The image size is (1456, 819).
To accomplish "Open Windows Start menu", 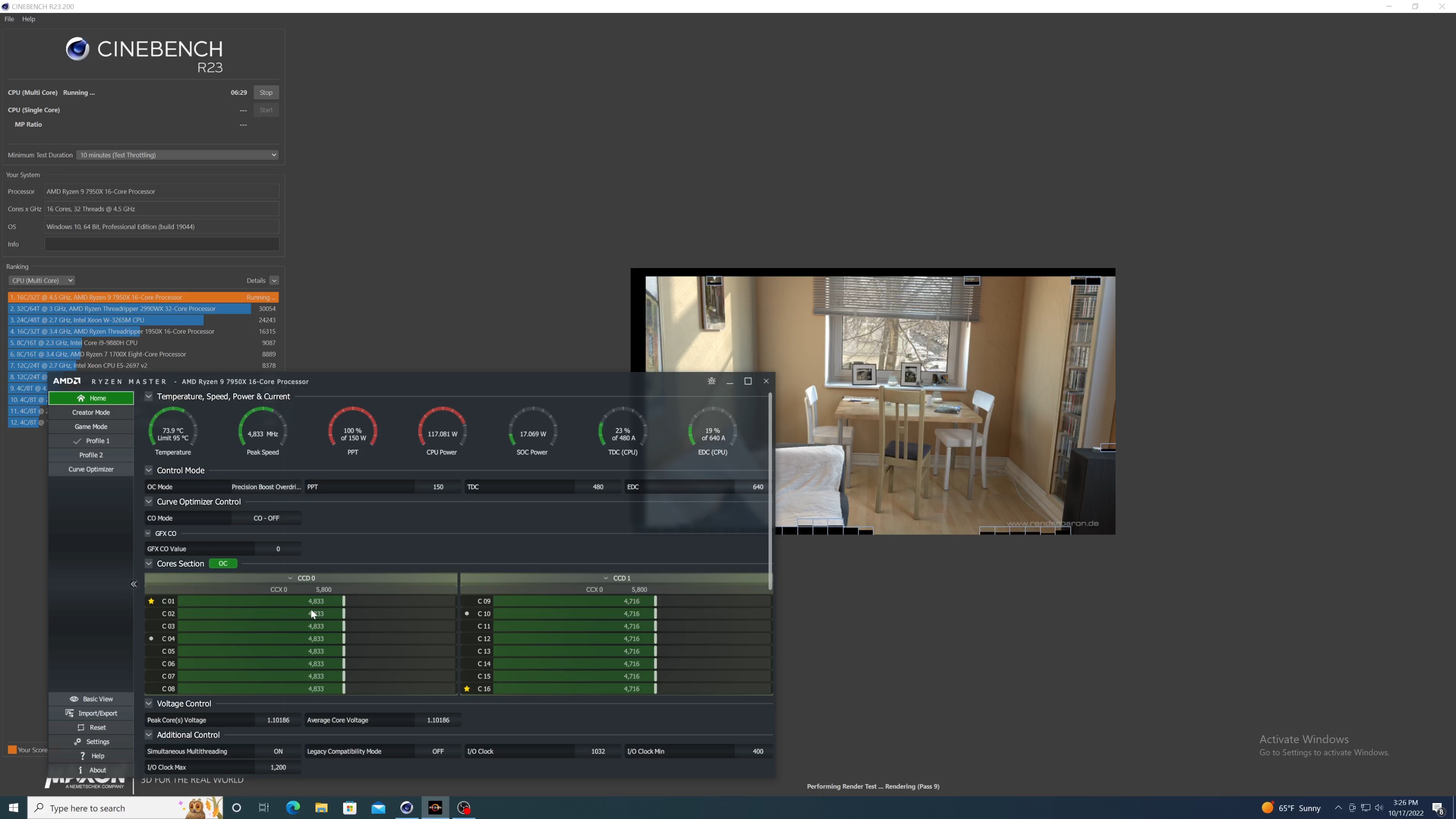I will click(x=13, y=808).
